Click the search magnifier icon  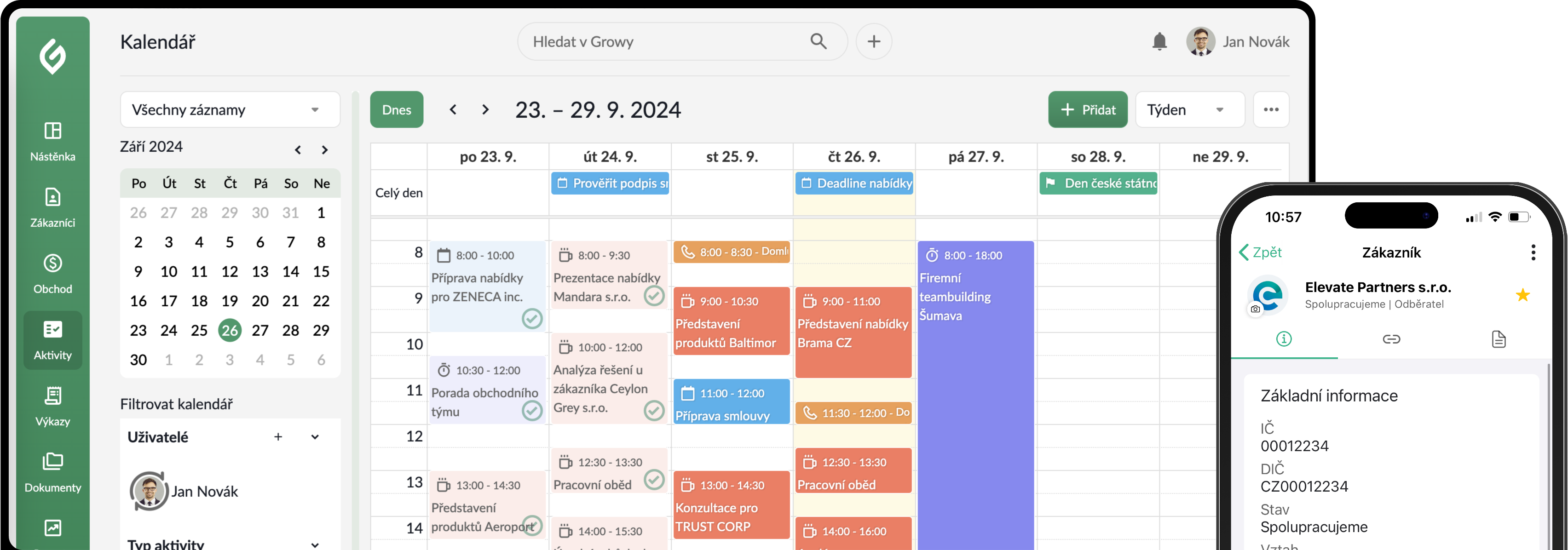[819, 41]
